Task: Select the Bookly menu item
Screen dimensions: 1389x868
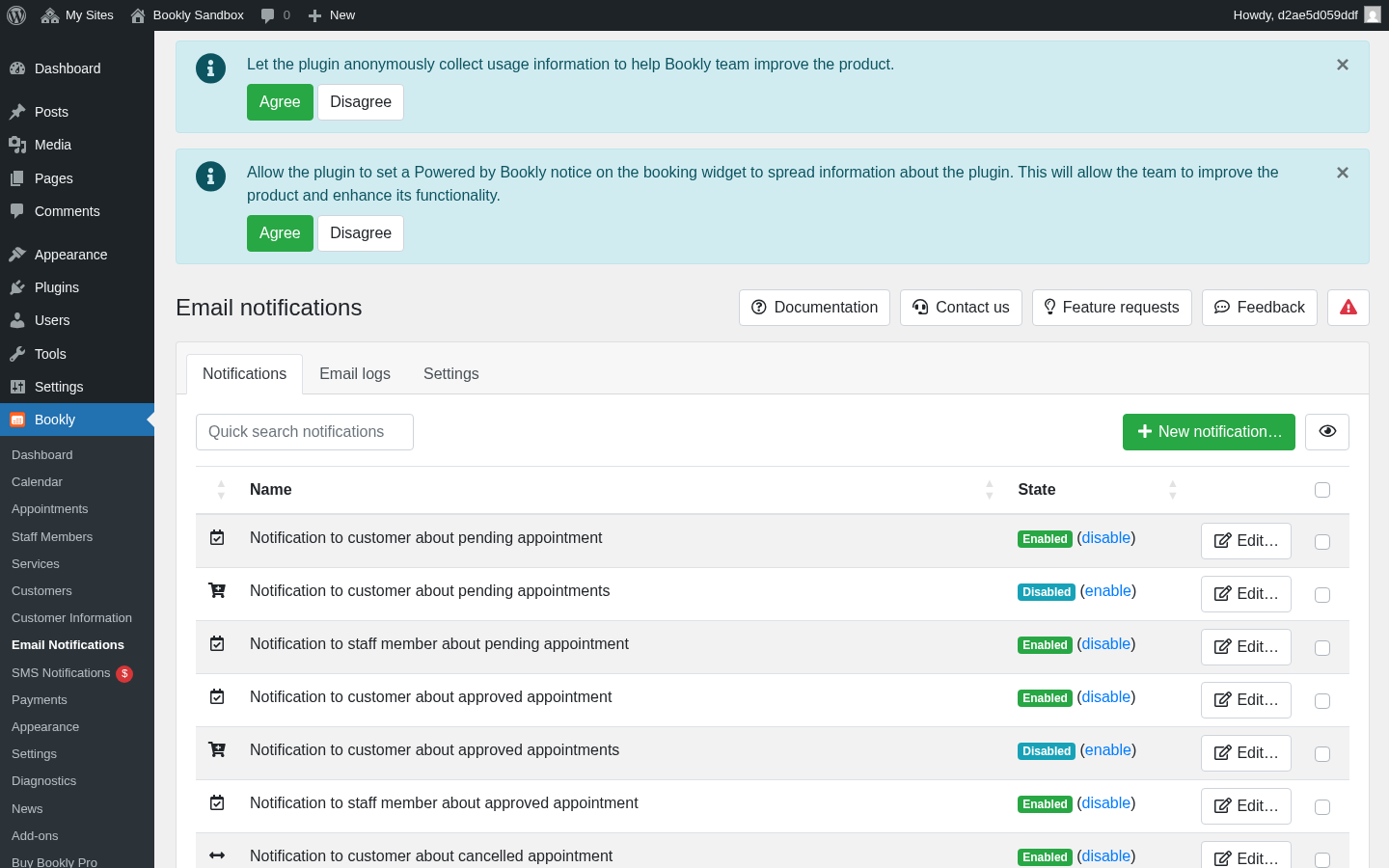Action: [x=77, y=420]
